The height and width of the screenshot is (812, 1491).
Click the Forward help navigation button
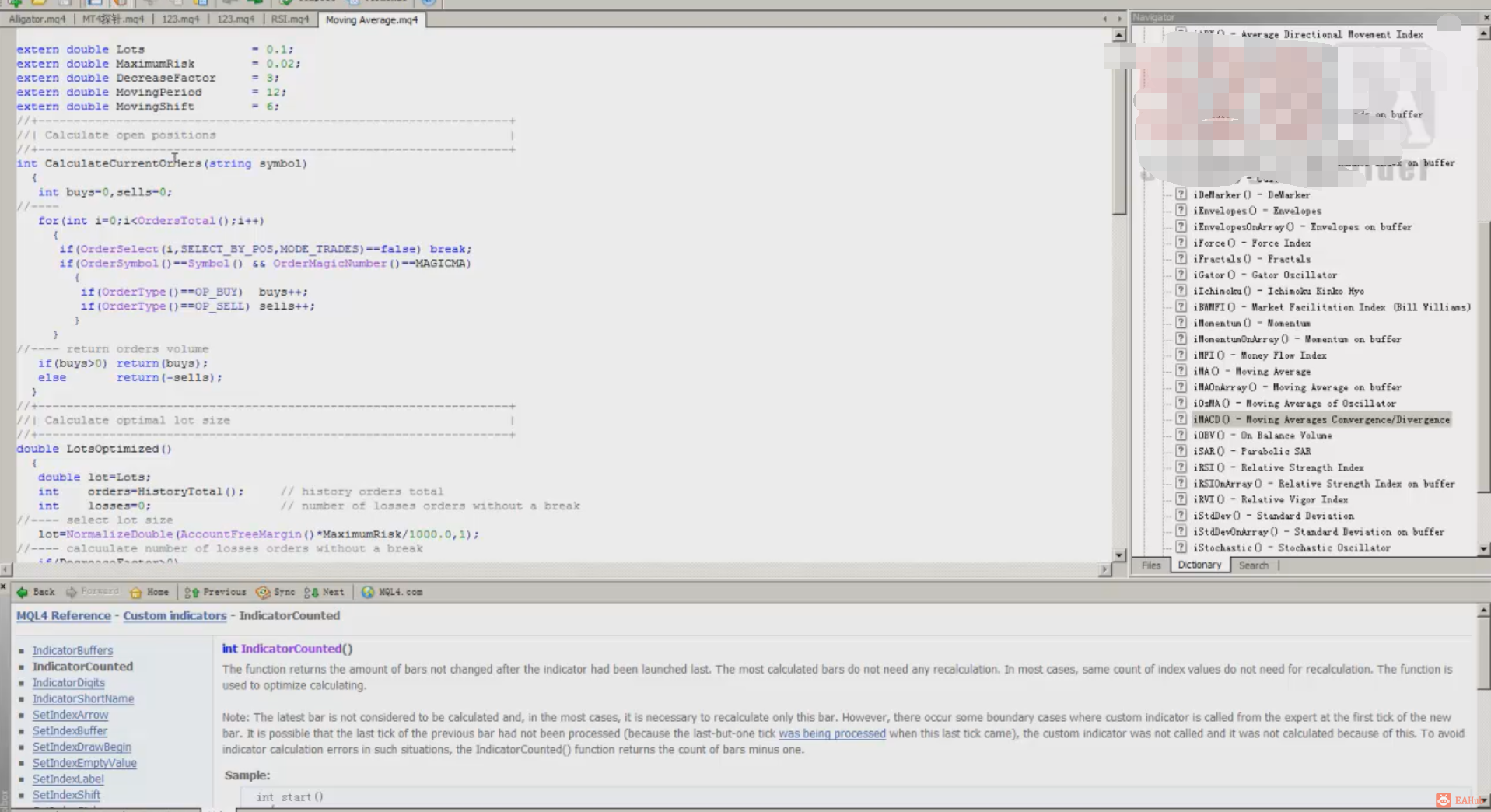click(93, 592)
